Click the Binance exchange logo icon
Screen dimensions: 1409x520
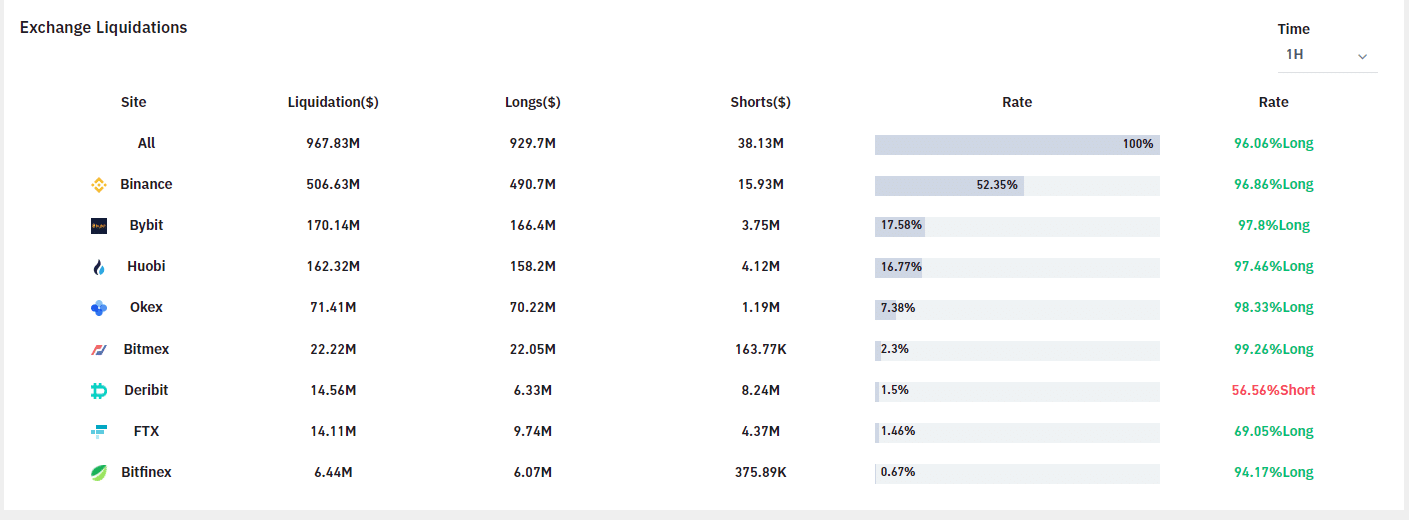99,185
